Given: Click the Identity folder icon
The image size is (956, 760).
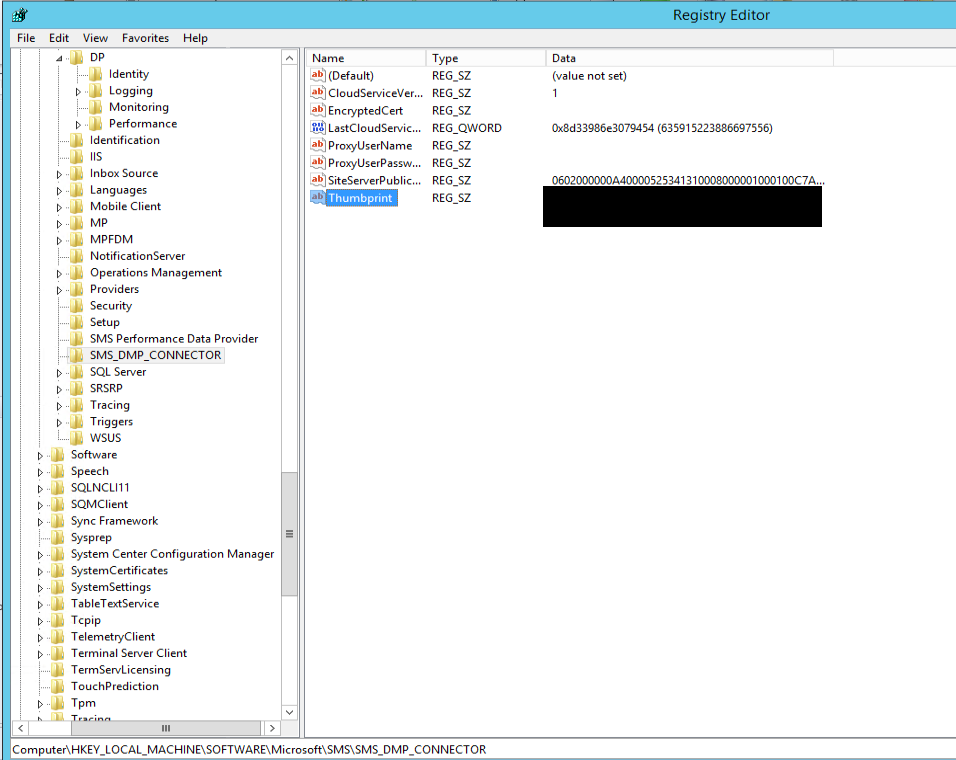Looking at the screenshot, I should (x=96, y=74).
